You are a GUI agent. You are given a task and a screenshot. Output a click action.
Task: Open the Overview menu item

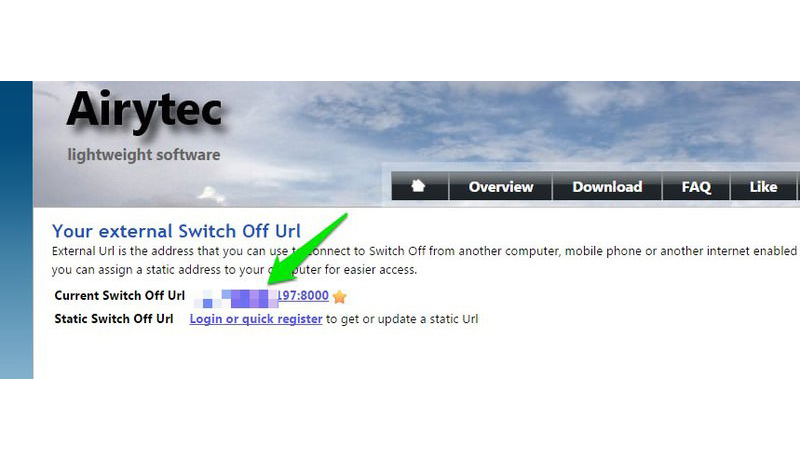pyautogui.click(x=501, y=186)
